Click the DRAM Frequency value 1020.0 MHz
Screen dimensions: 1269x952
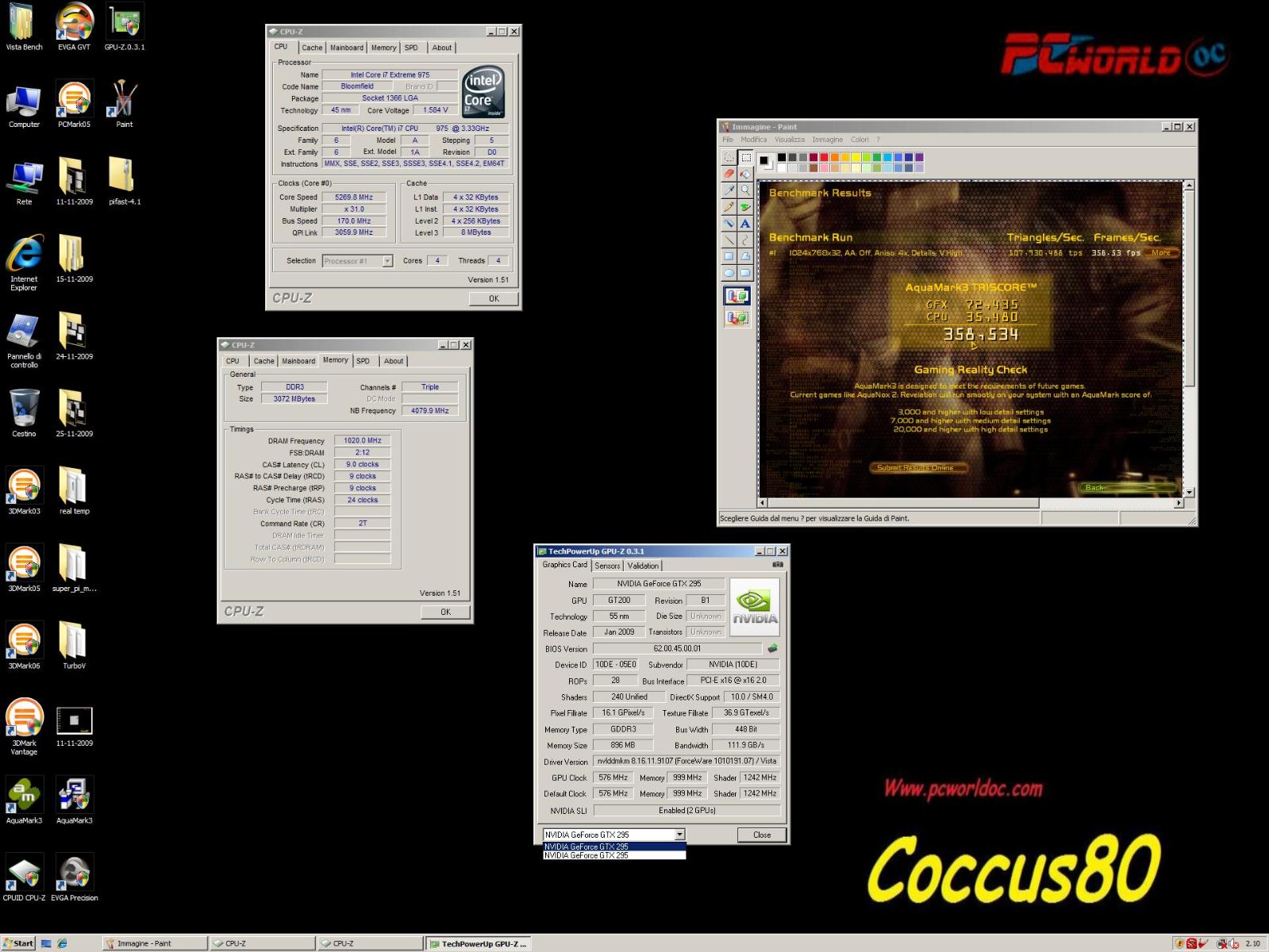click(363, 440)
